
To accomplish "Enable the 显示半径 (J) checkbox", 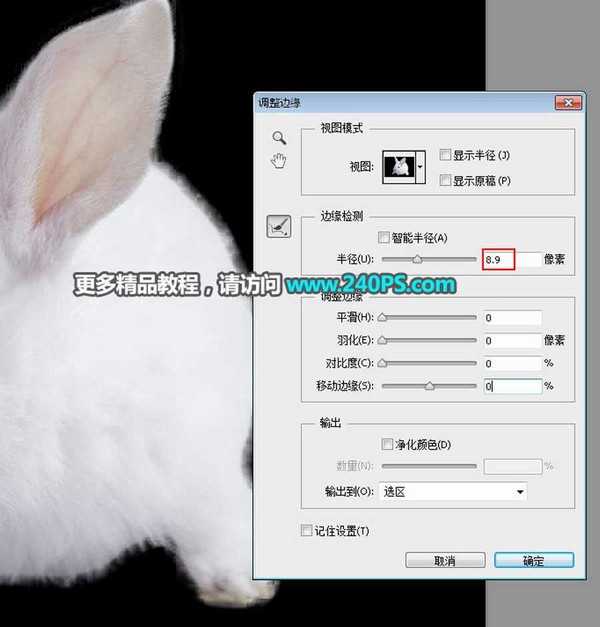I will [444, 154].
